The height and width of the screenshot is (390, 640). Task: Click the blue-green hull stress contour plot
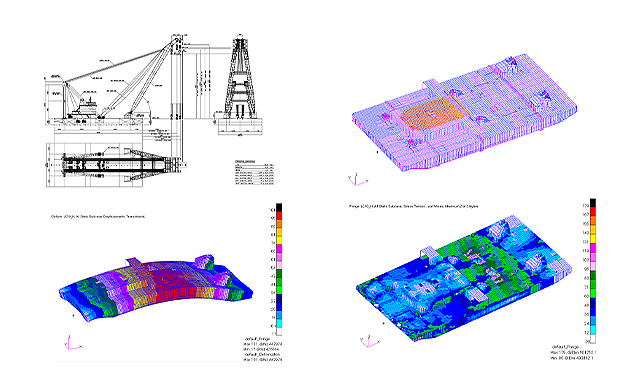[x=463, y=277]
